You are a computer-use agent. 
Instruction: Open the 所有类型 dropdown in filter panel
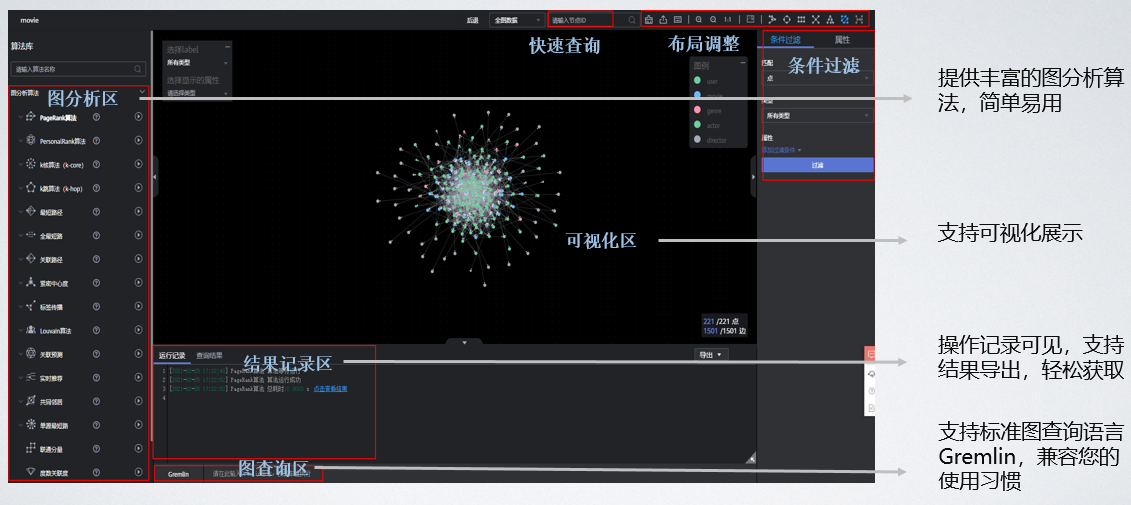click(x=818, y=115)
